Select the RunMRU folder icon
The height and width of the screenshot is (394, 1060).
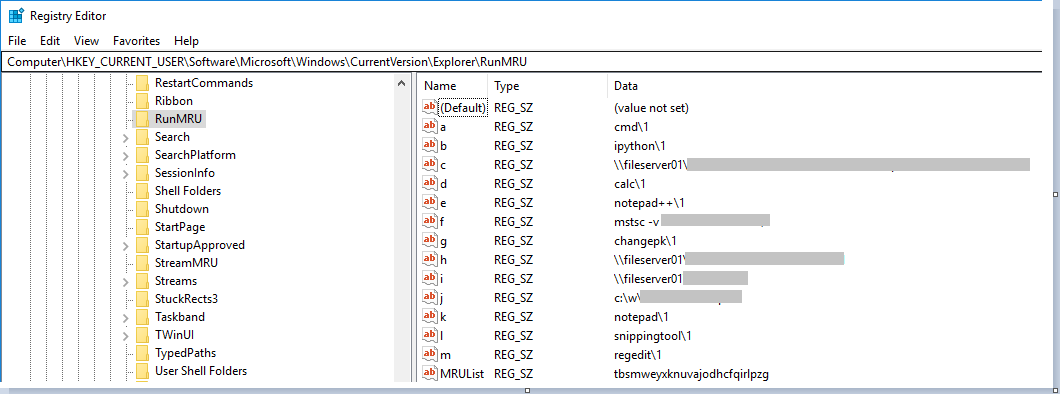coord(142,119)
